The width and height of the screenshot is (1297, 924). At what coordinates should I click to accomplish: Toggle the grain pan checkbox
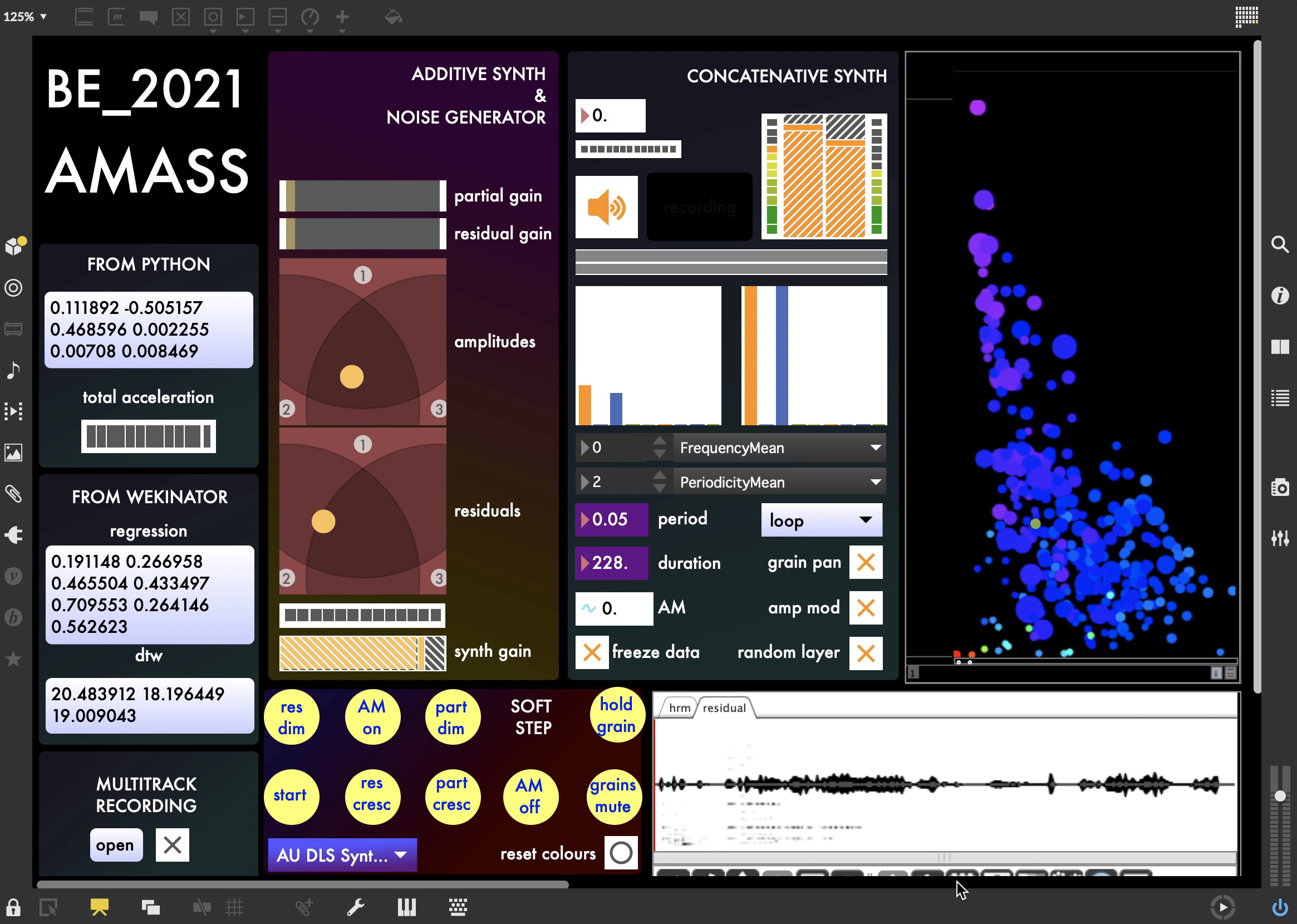[x=865, y=563]
